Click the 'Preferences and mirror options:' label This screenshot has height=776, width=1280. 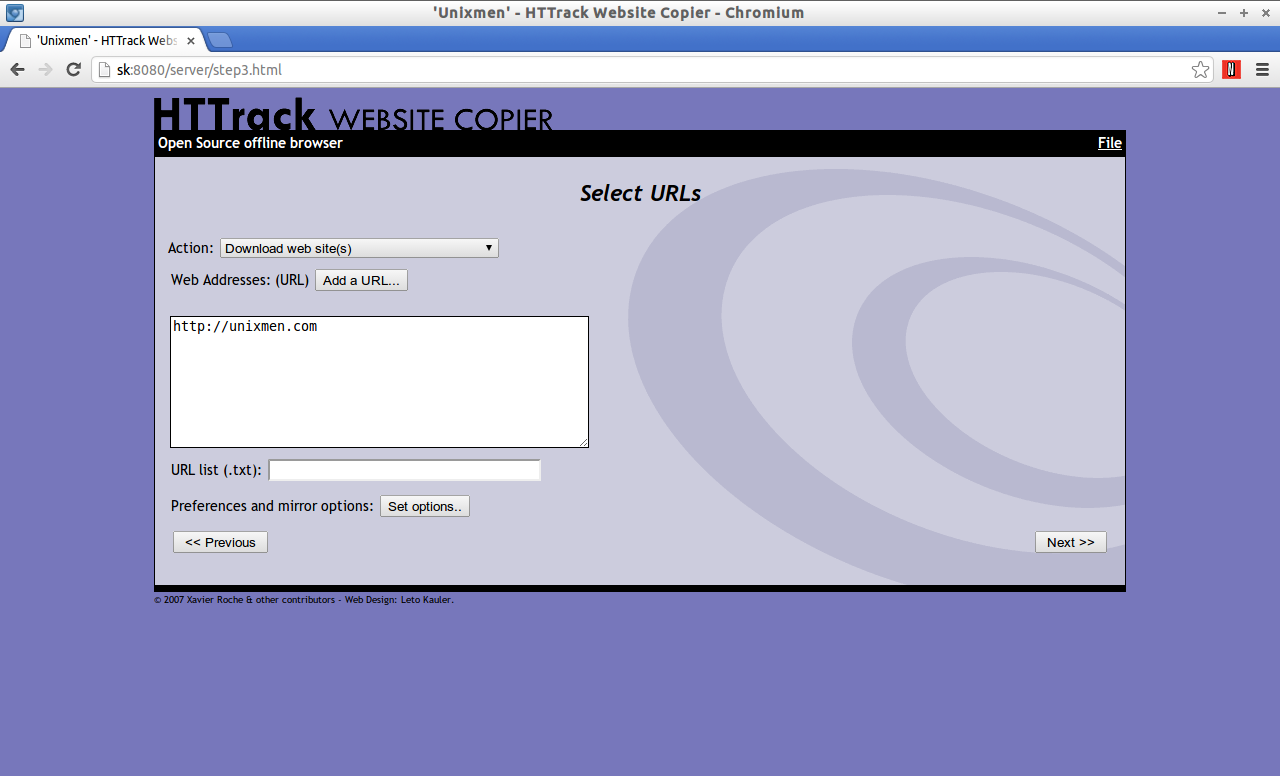(272, 506)
